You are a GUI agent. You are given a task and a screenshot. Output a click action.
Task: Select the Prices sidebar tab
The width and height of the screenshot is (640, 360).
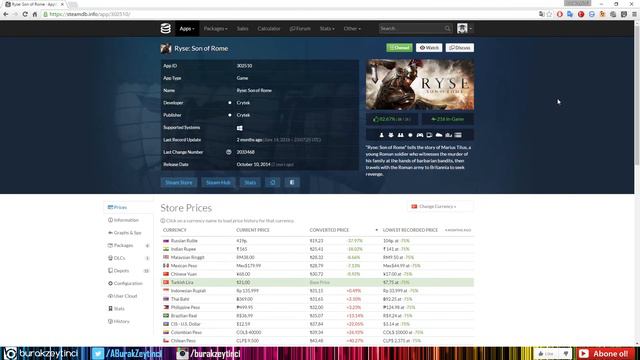128,207
